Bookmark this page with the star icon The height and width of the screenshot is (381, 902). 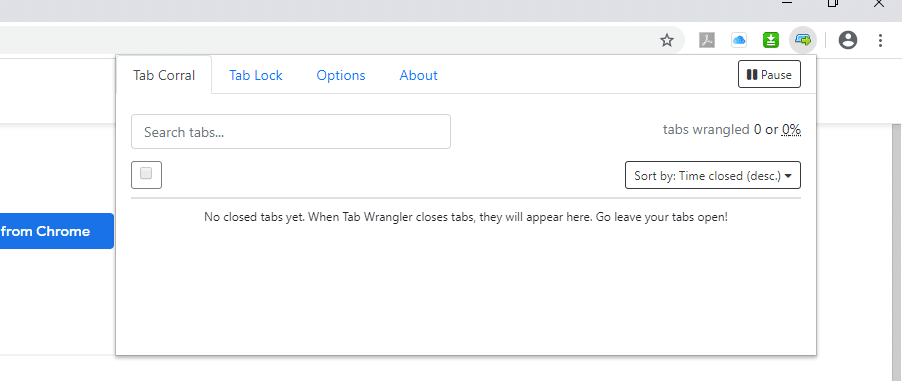(667, 40)
